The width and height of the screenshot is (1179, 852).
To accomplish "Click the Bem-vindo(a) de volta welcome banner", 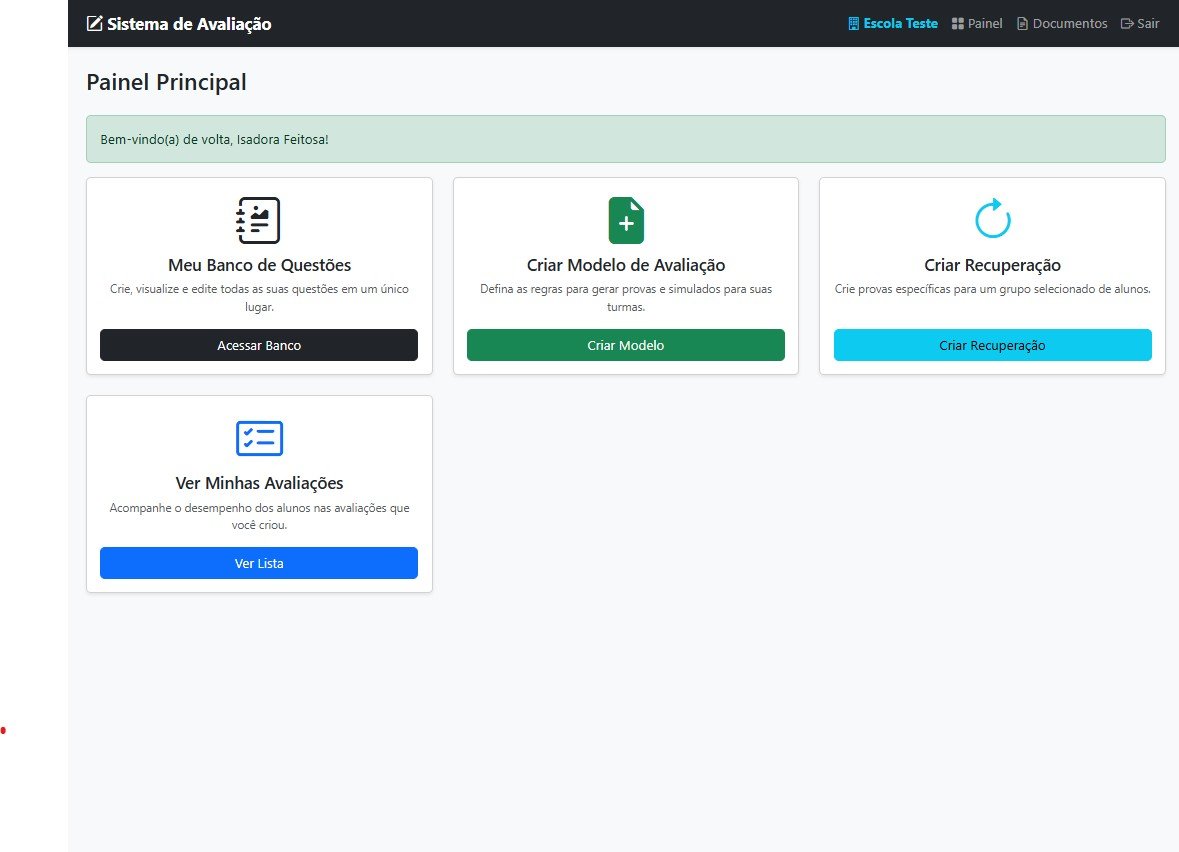I will click(x=625, y=139).
